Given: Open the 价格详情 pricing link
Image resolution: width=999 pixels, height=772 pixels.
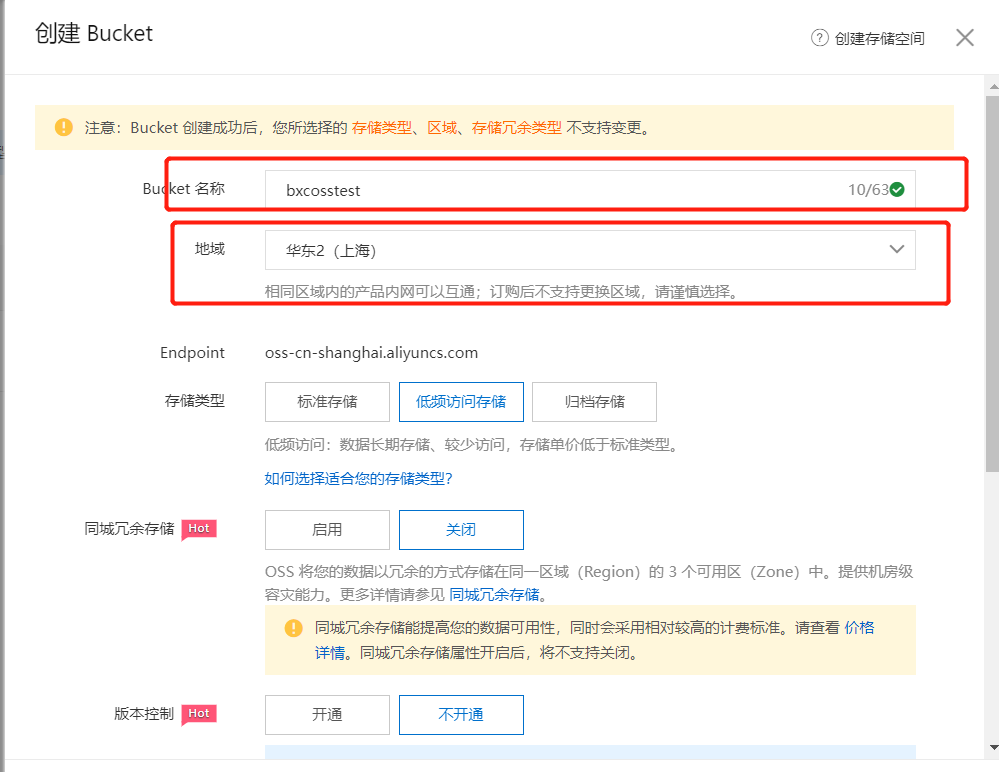Looking at the screenshot, I should 862,627.
